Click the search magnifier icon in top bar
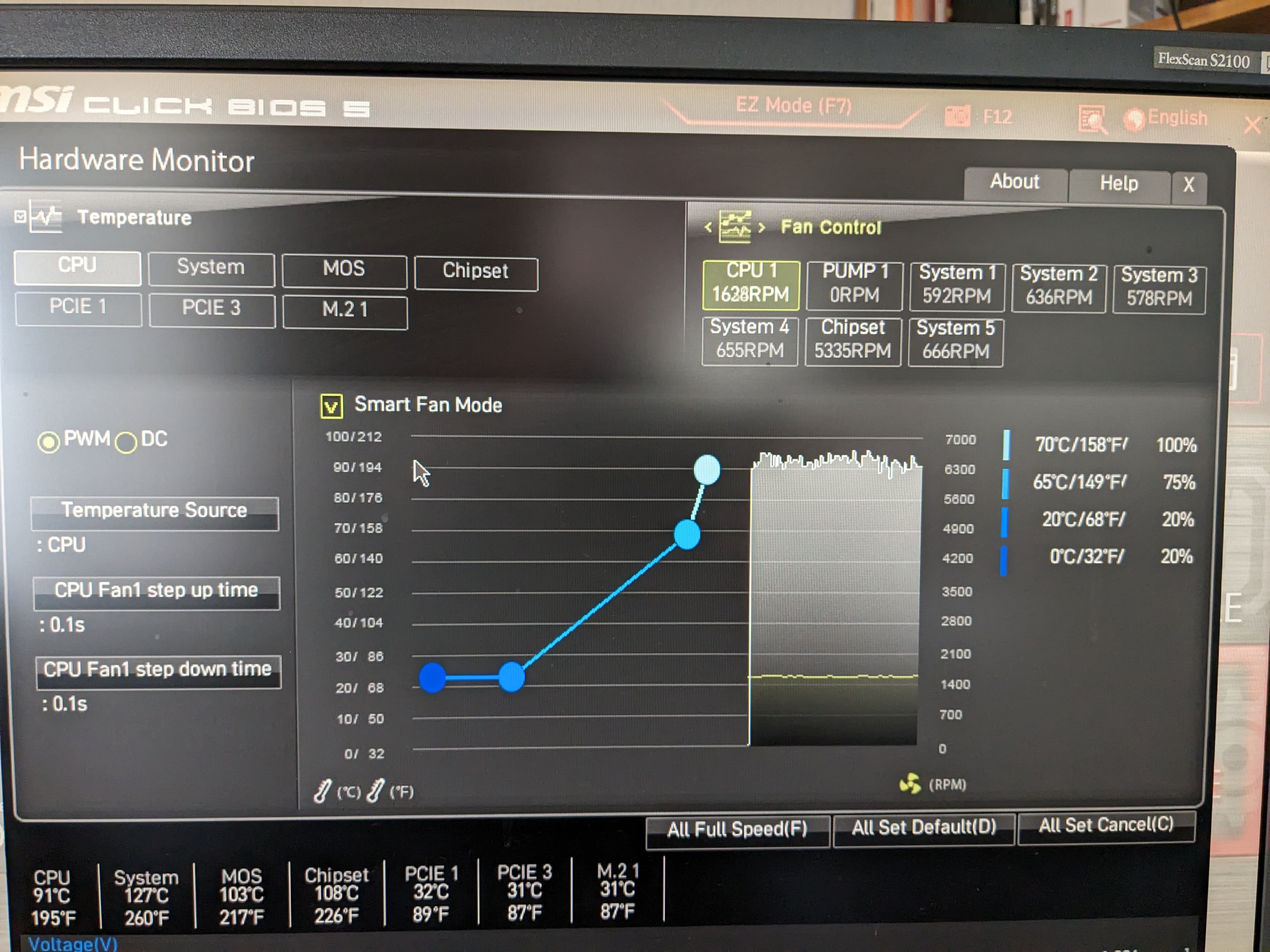The image size is (1270, 952). [x=1091, y=120]
